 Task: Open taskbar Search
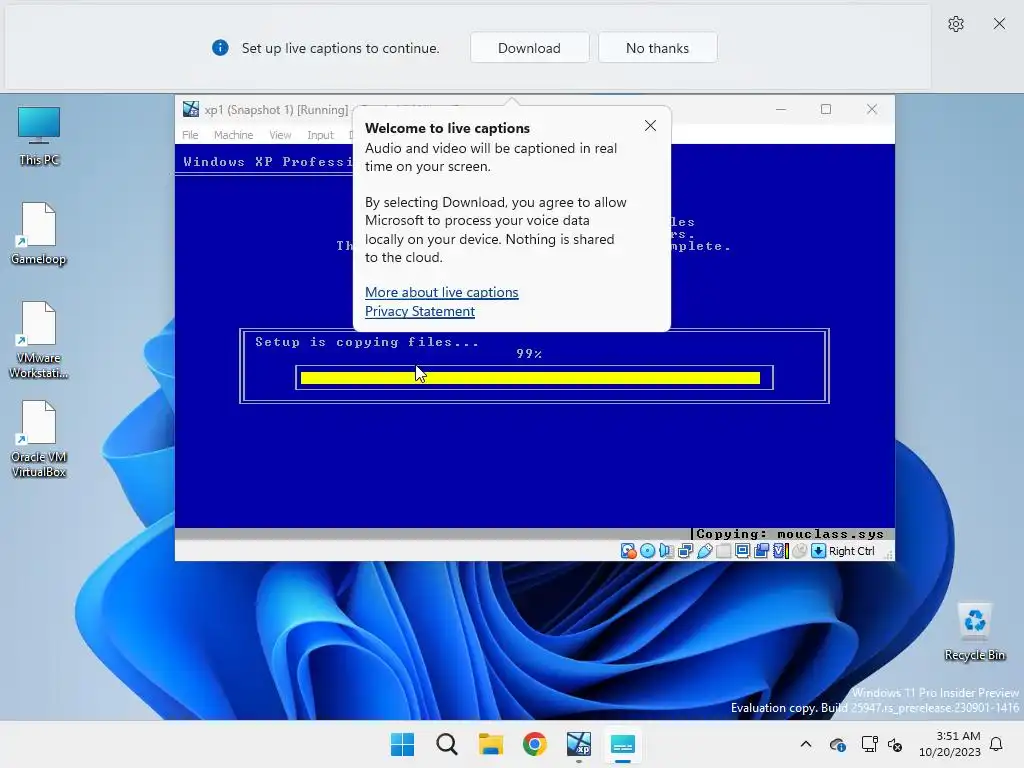[447, 744]
